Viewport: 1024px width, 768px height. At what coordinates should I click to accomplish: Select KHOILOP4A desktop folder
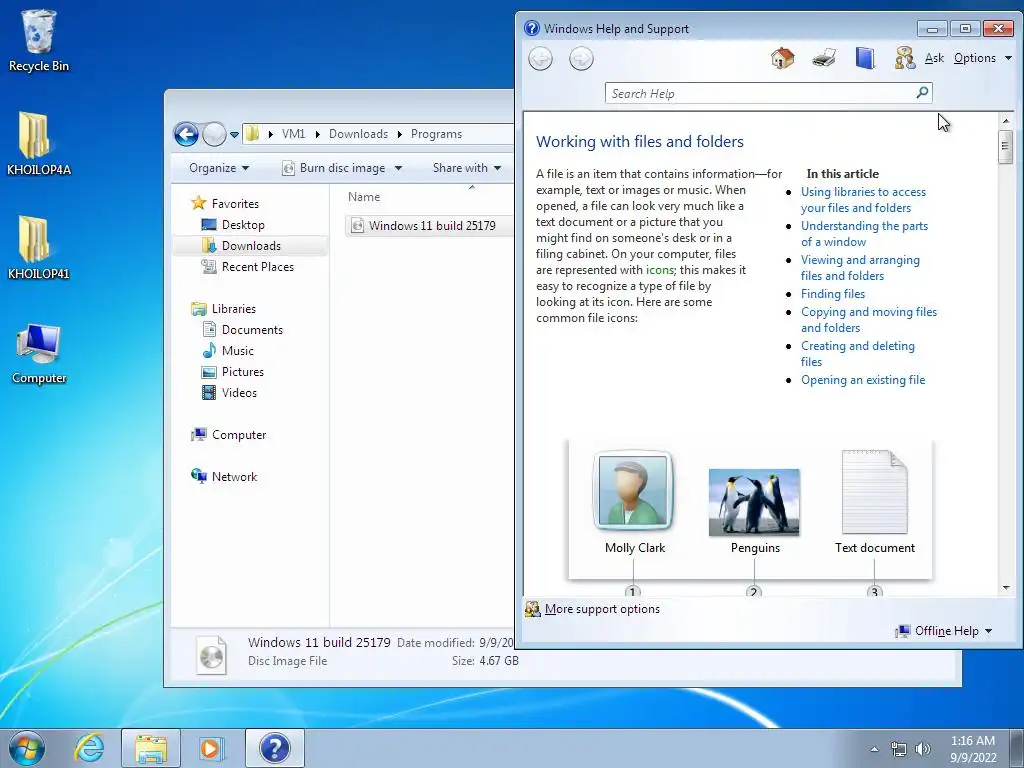(39, 144)
